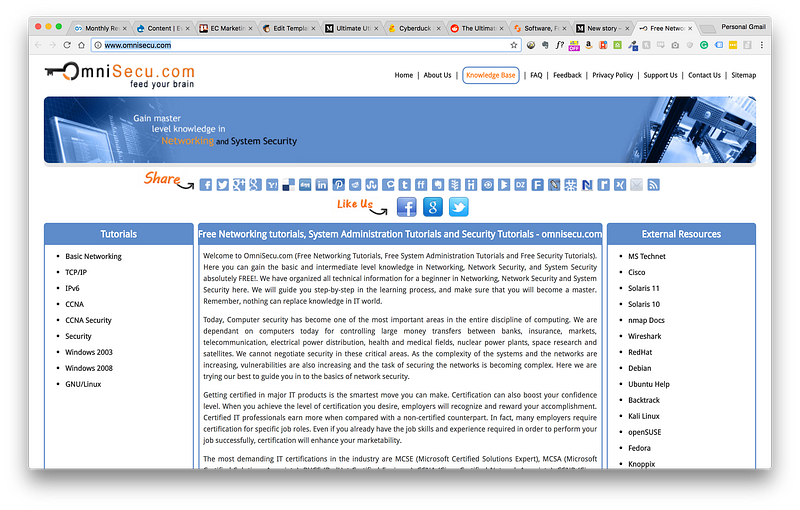Click the camera screenshot extension icon
This screenshot has width=800, height=510.
pos(675,45)
